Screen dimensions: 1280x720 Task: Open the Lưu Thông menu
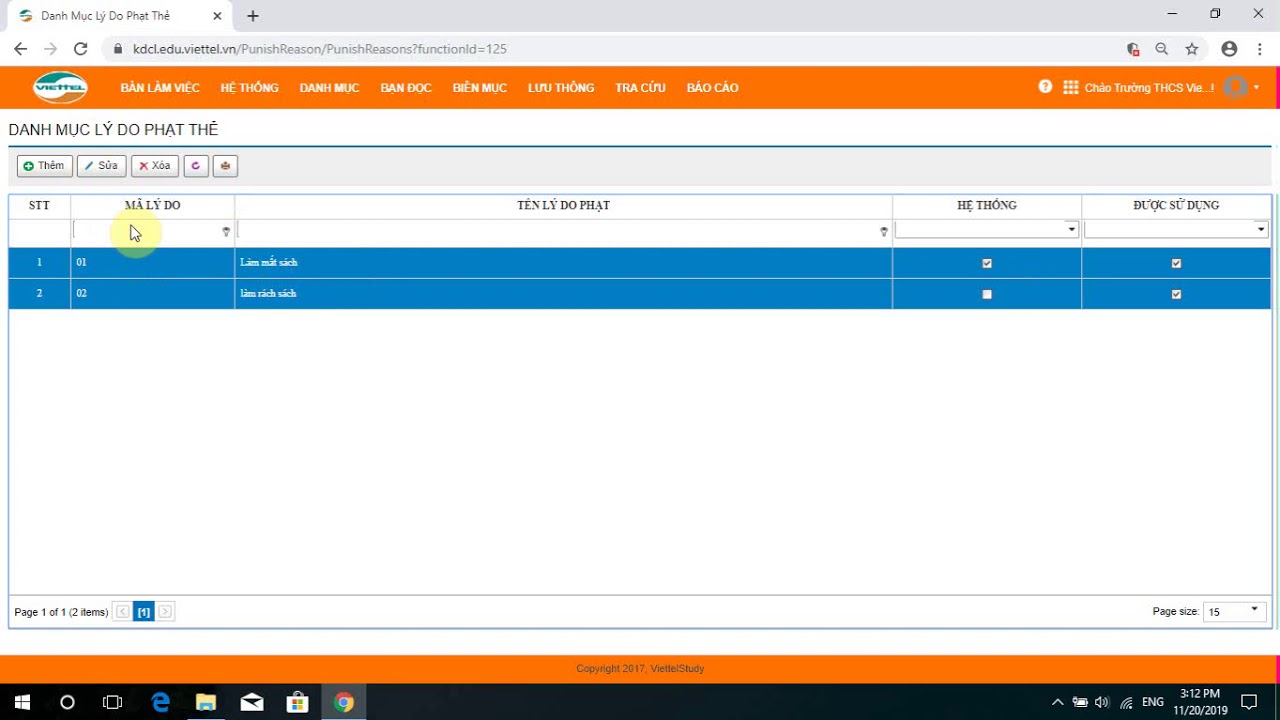pyautogui.click(x=561, y=88)
